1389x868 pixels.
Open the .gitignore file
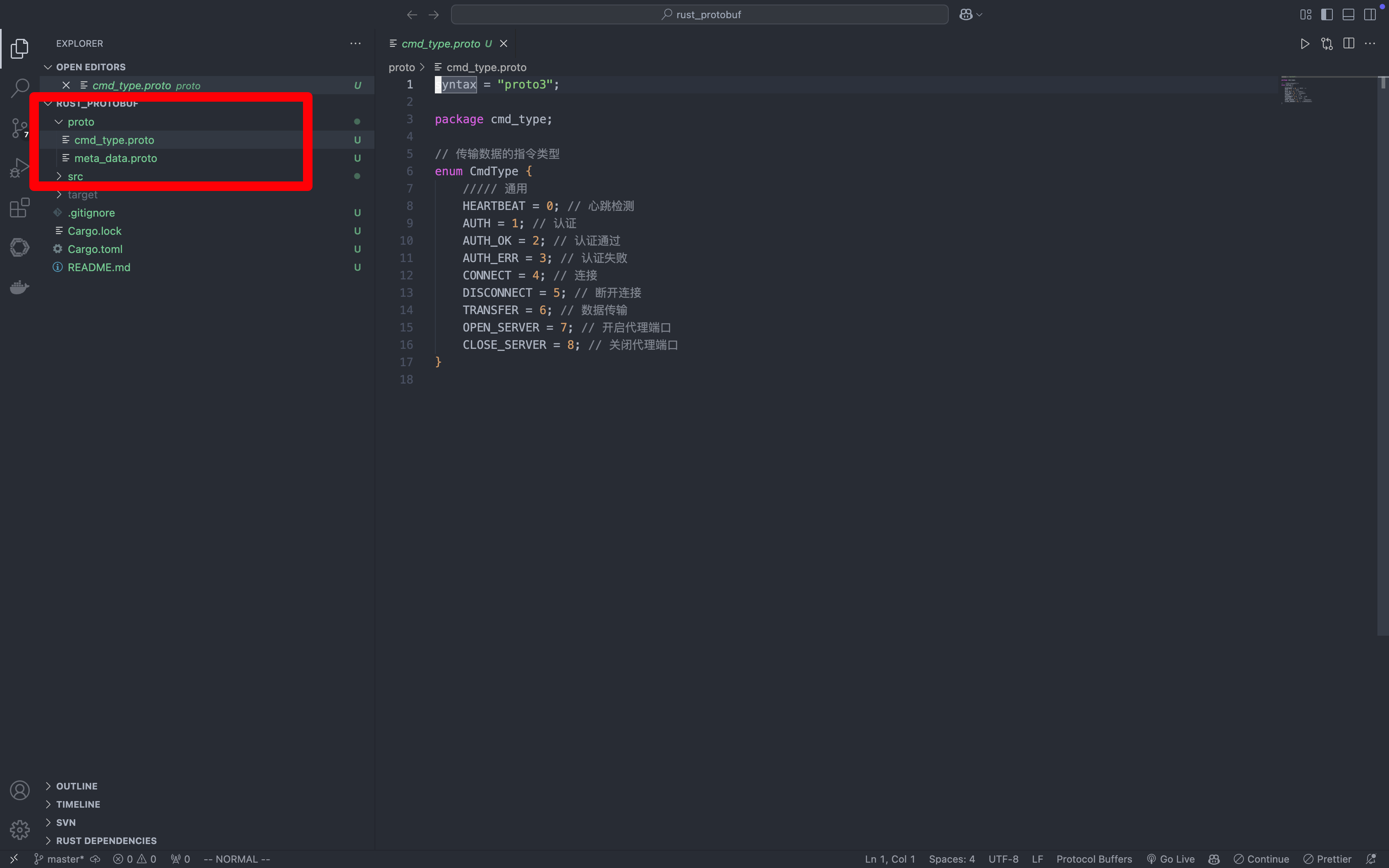[207, 212]
